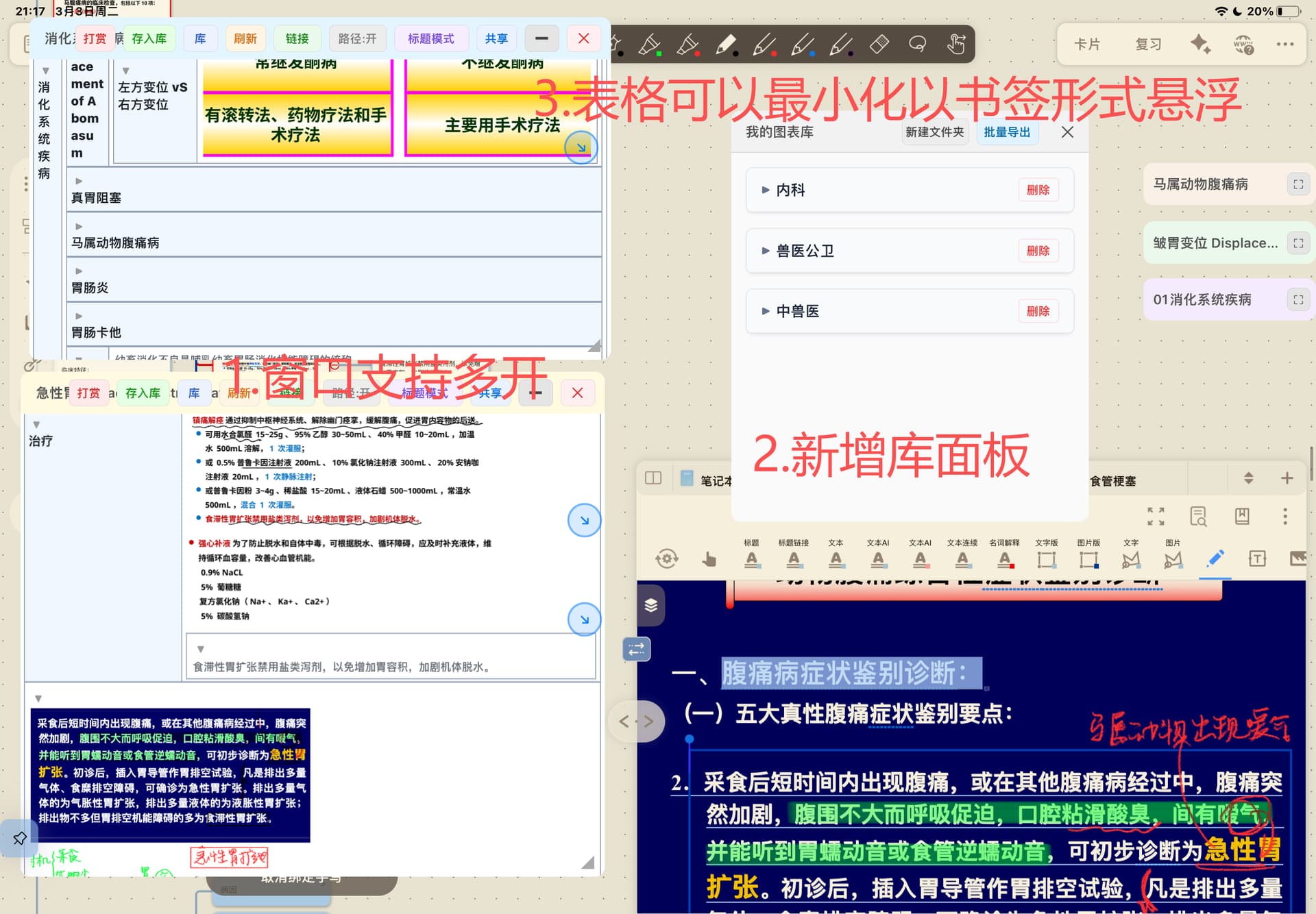Choose the blue pen tool
Viewport: 1316px width, 914px height.
click(x=802, y=45)
